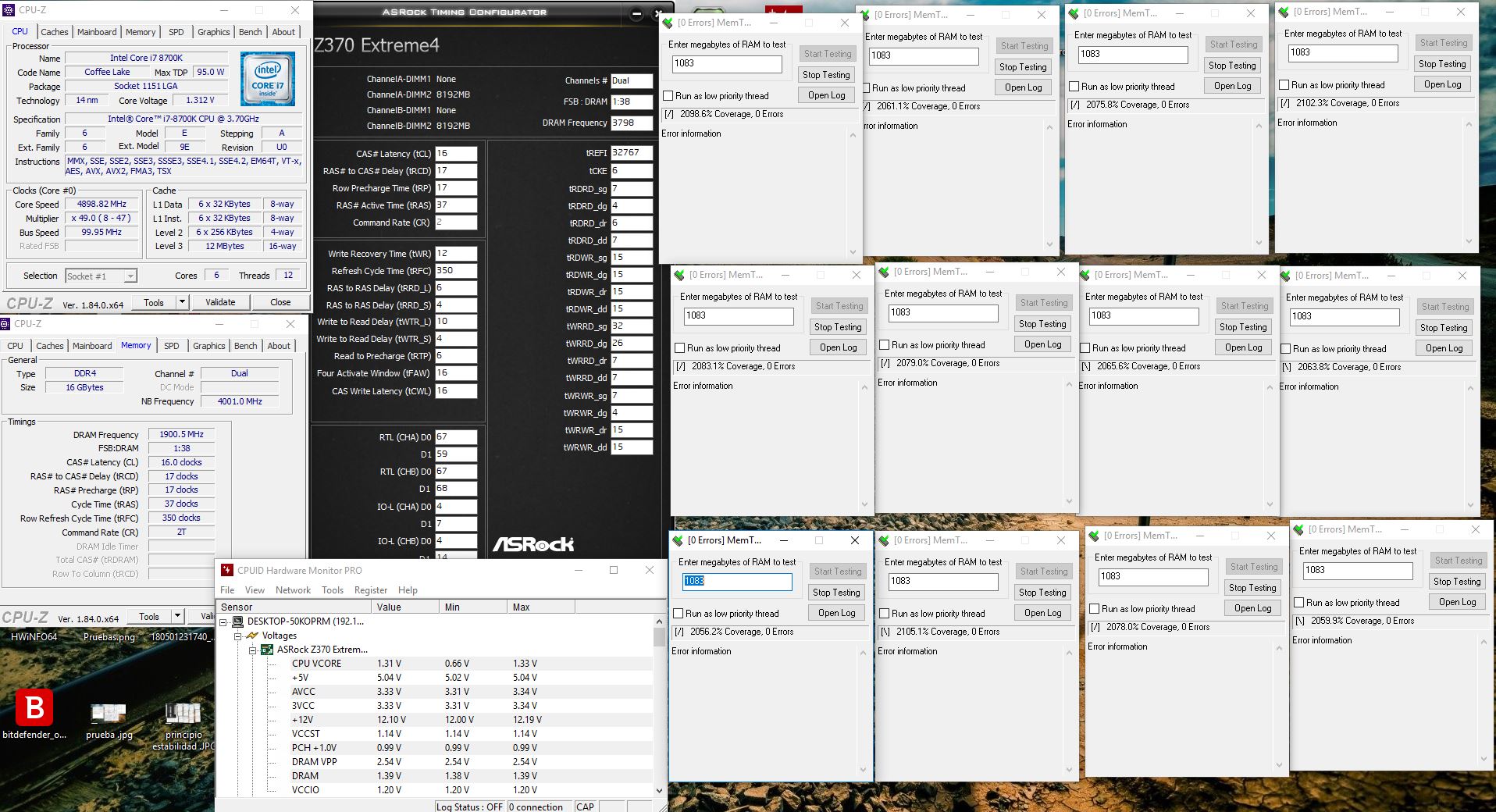The image size is (1496, 812).
Task: Click the MemTest icon in the 2098.6% coverage window
Action: point(668,23)
